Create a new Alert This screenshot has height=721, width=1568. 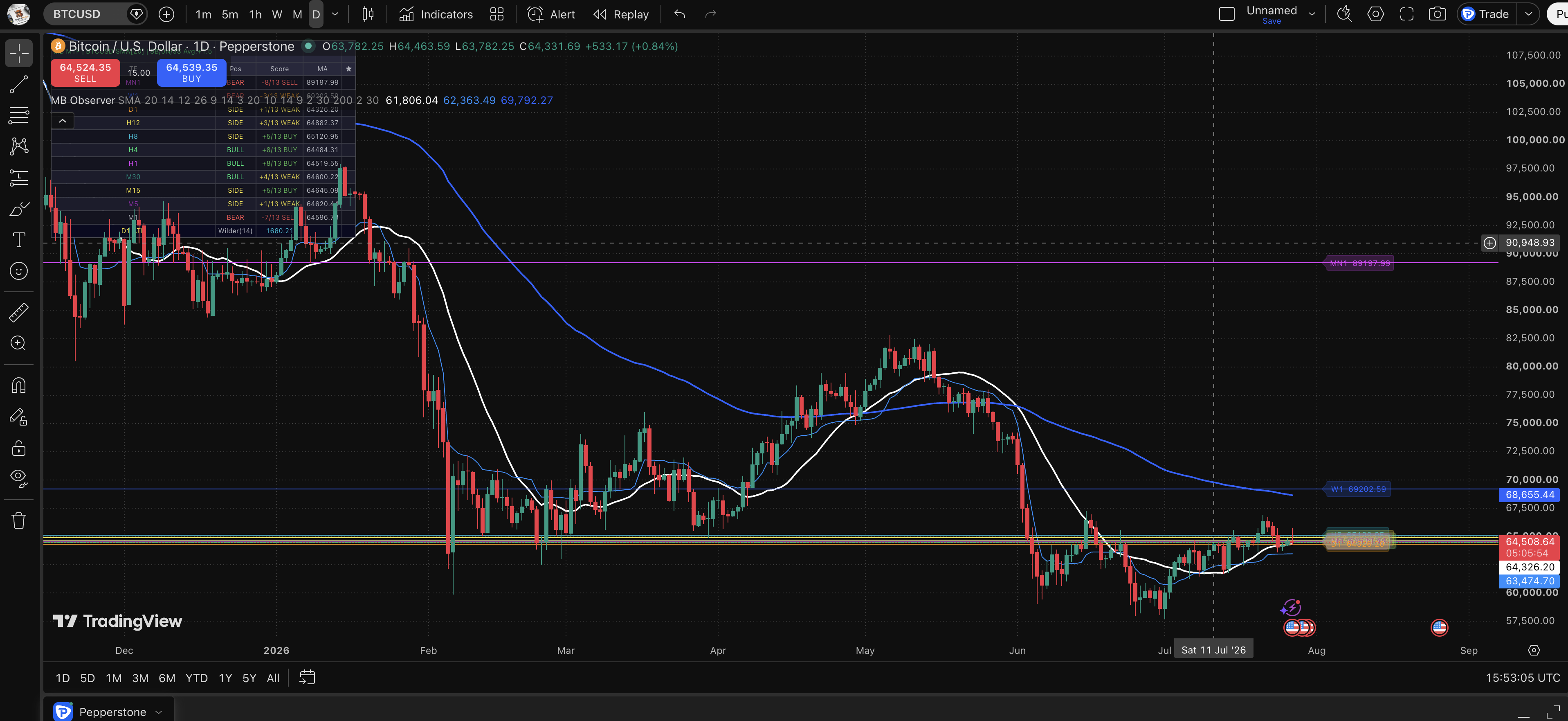point(551,14)
